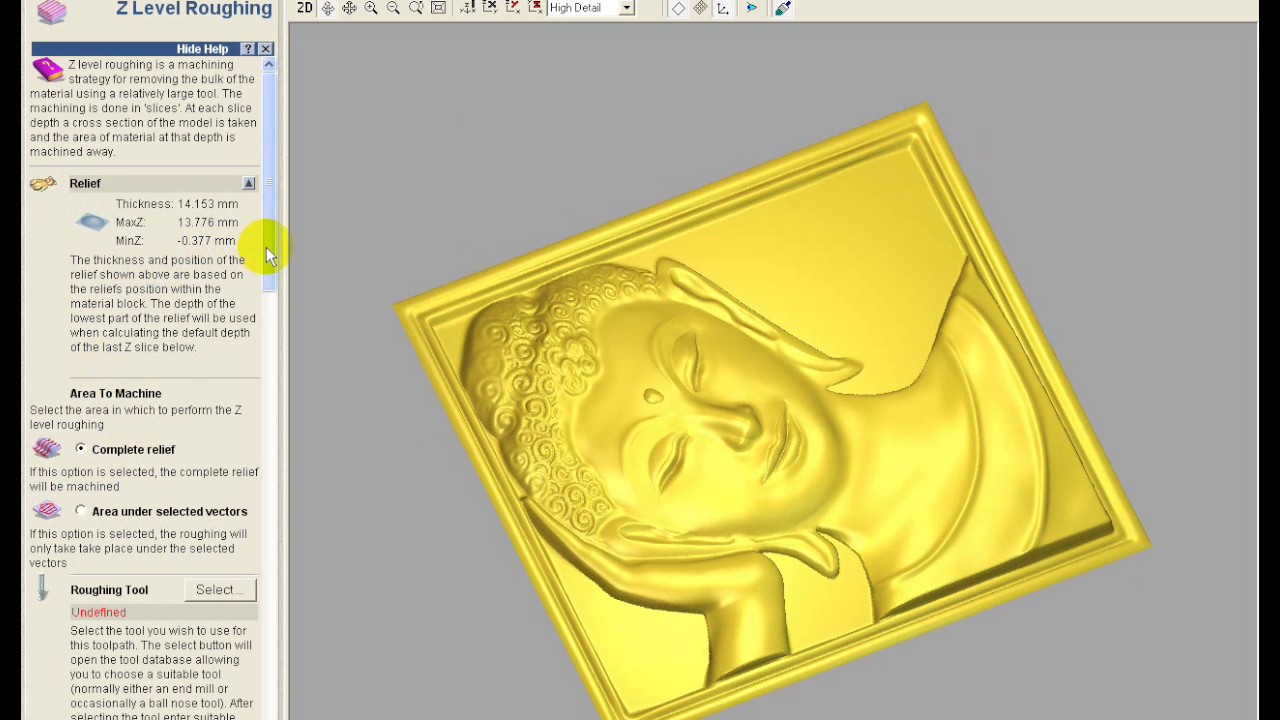Click the previous zoom view icon

[x=416, y=8]
